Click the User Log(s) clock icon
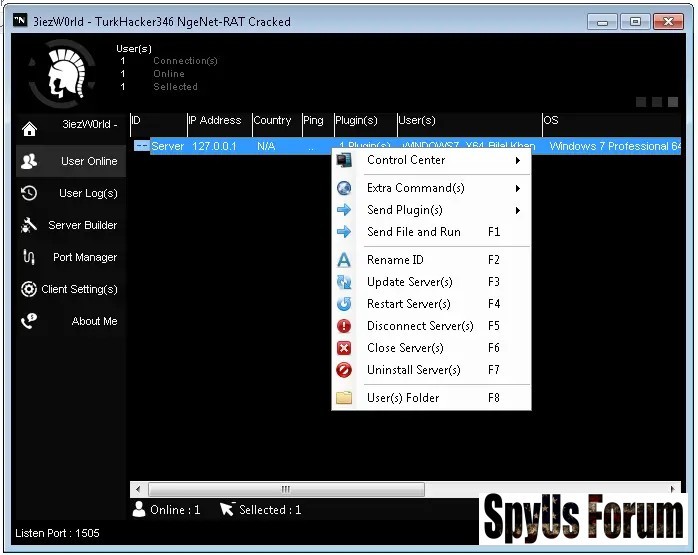 point(29,193)
